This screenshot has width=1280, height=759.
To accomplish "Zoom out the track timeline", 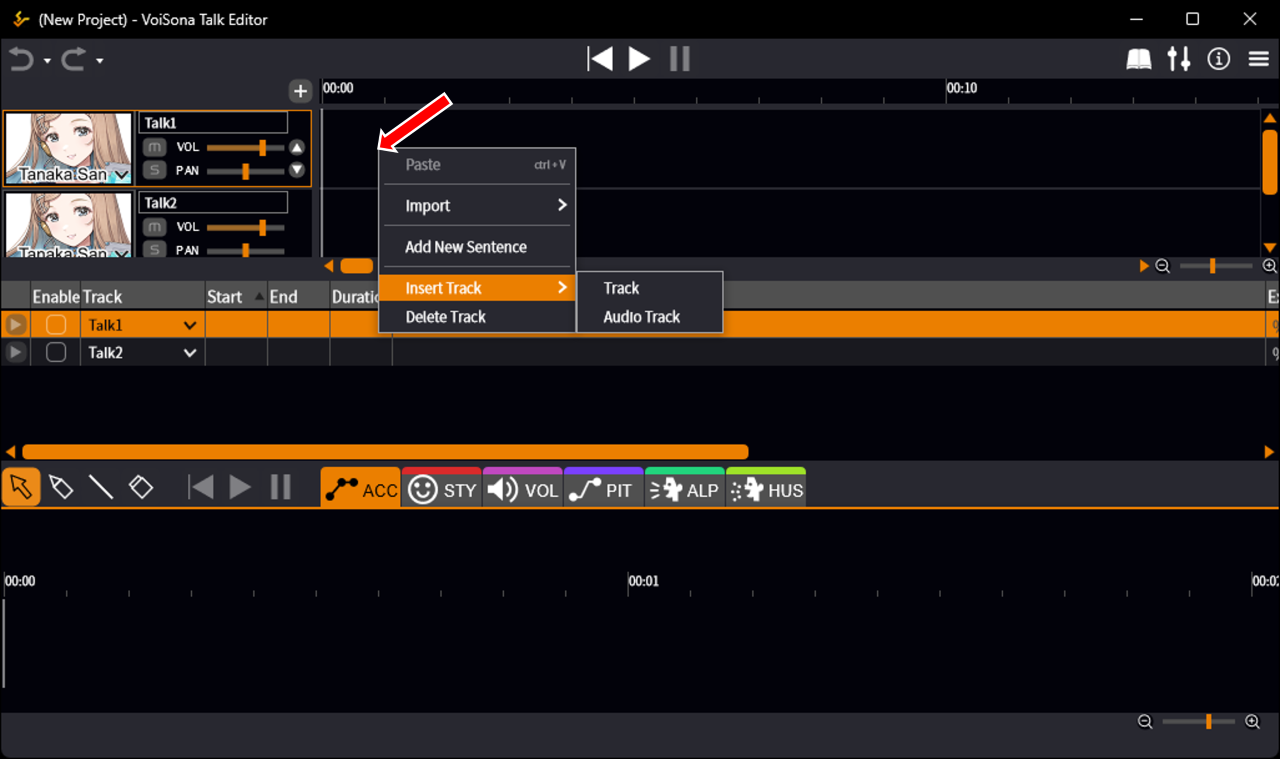I will point(1163,266).
